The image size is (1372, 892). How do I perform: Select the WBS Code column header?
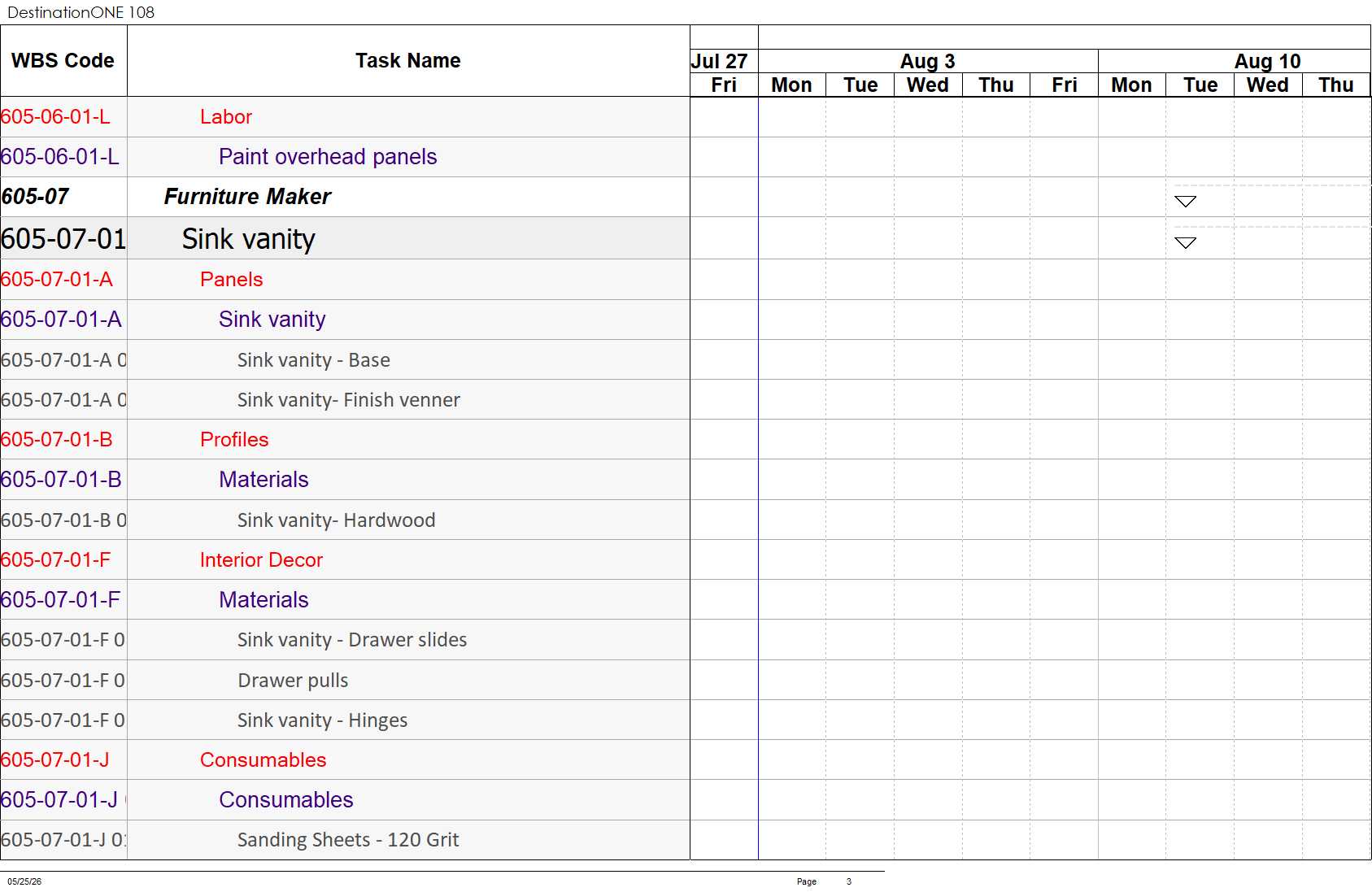[x=63, y=61]
